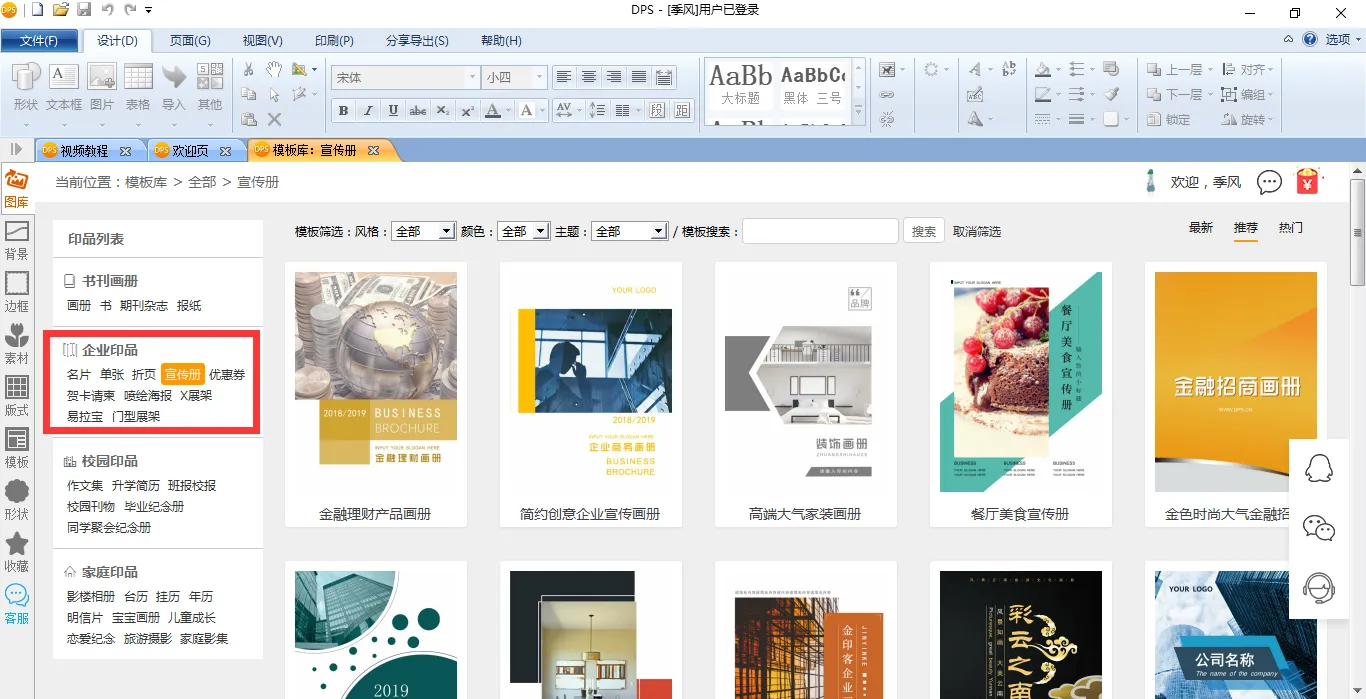Image resolution: width=1366 pixels, height=699 pixels.
Task: Click the 模板搜索 template search input field
Action: [820, 231]
